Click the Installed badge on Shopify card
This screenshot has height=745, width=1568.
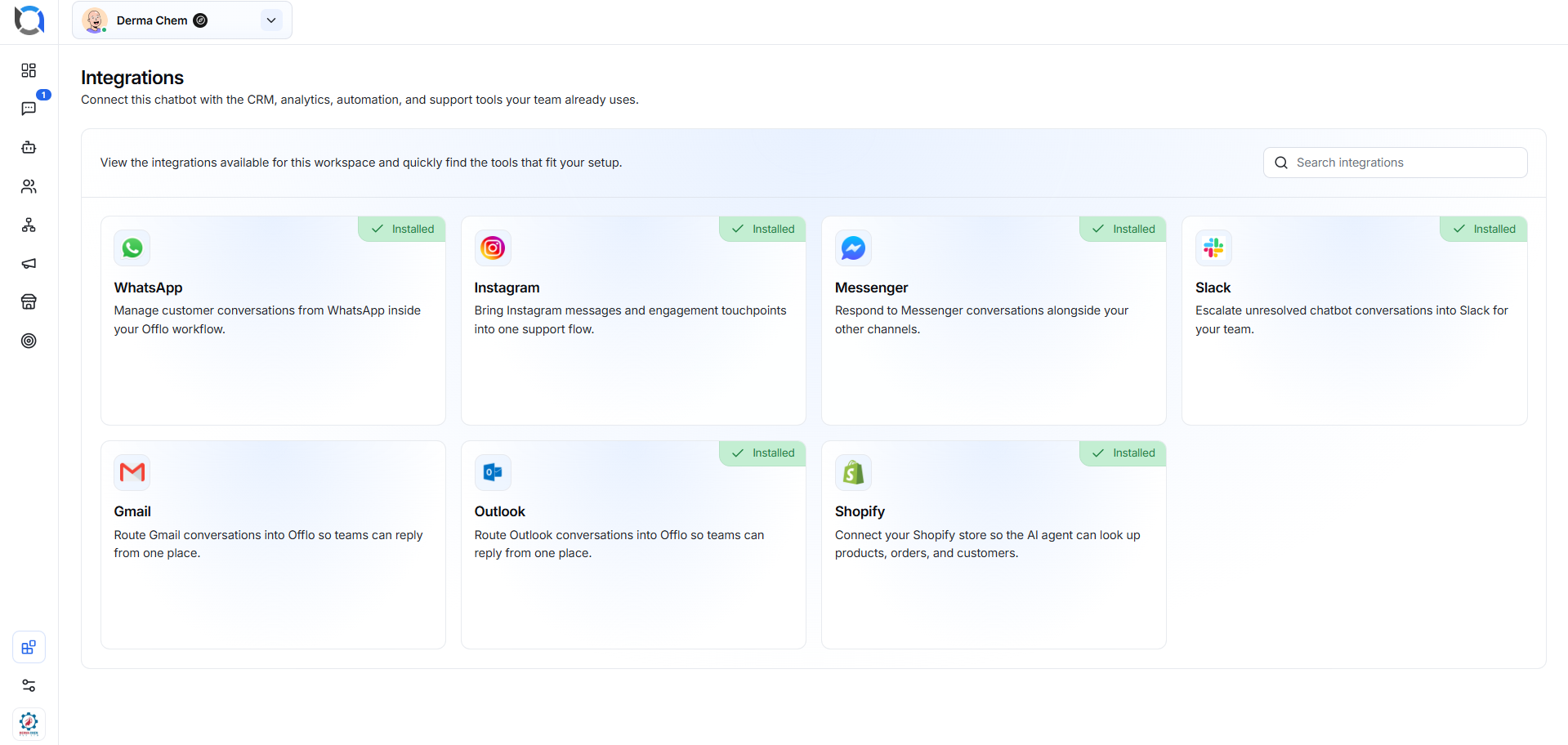click(x=1123, y=453)
